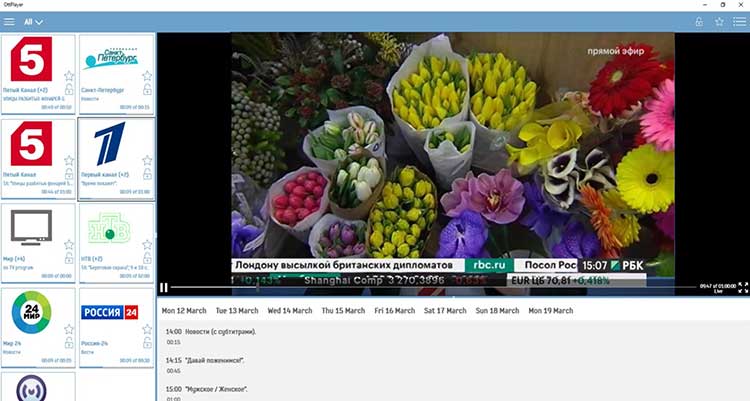Open the Thu 15 March schedule tab

coord(343,311)
